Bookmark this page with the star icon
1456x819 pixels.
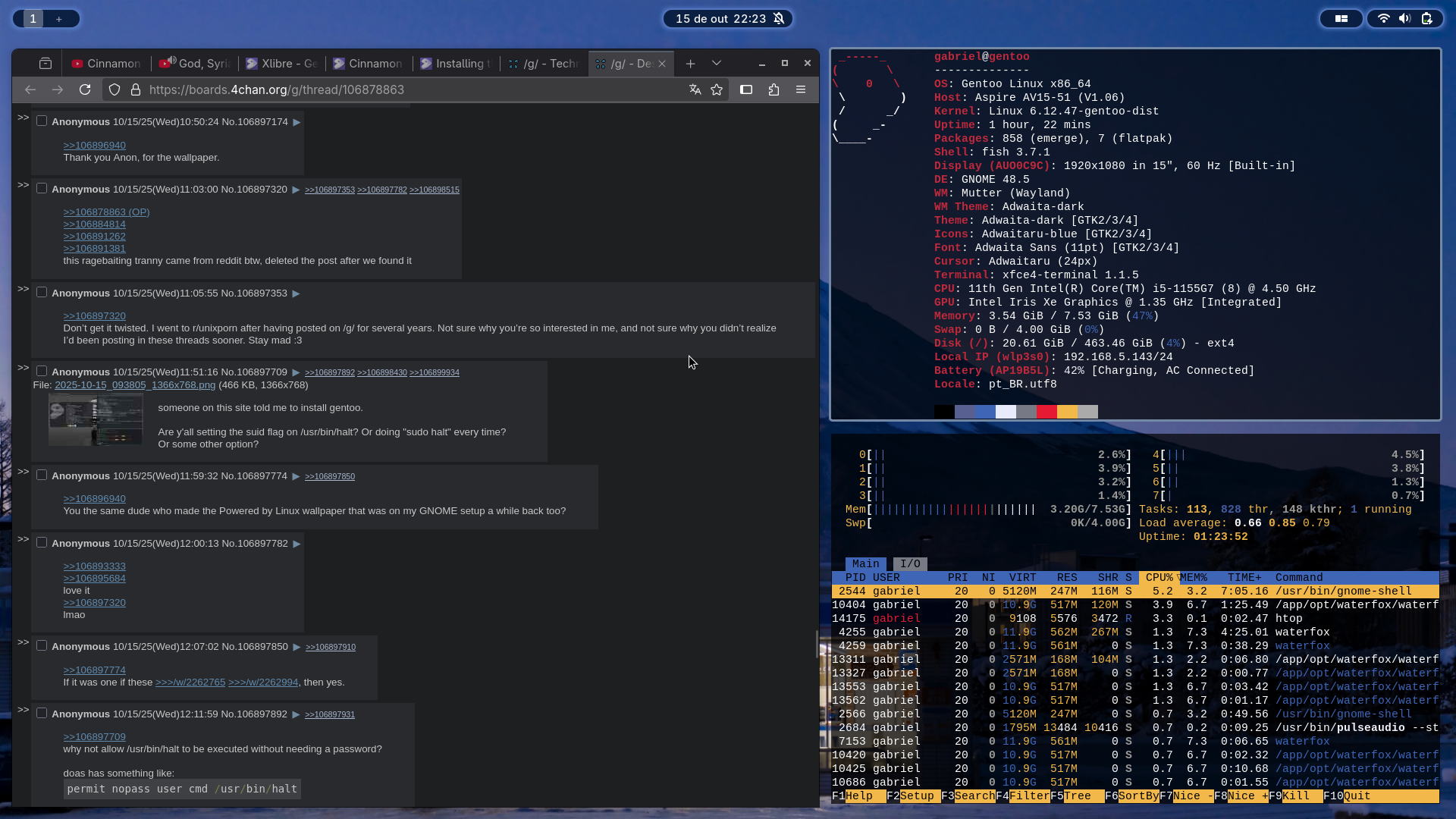click(717, 89)
